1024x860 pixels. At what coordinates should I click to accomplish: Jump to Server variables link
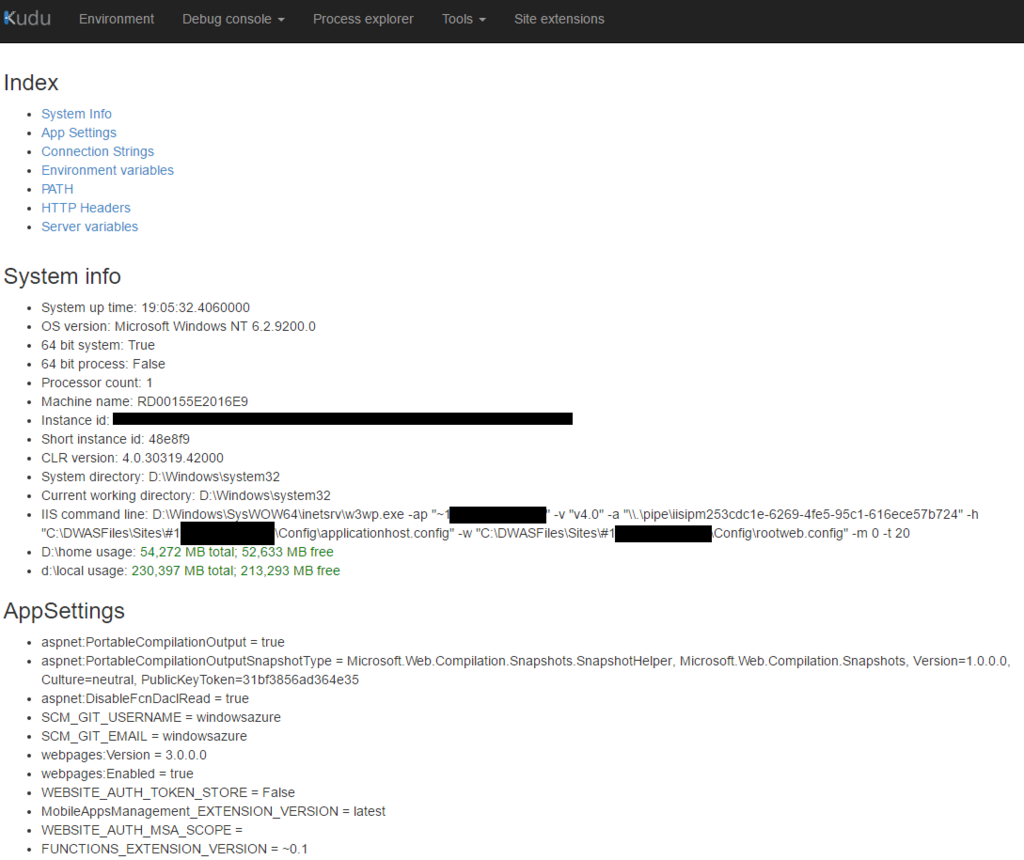click(x=90, y=227)
